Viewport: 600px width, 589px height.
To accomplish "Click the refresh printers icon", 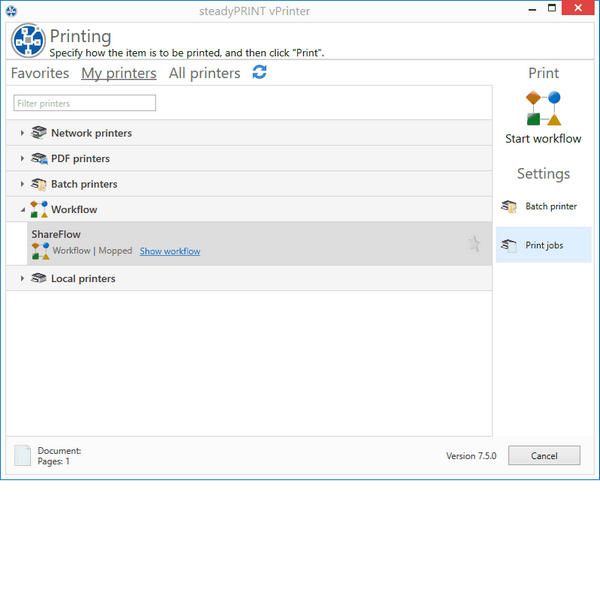I will (259, 72).
